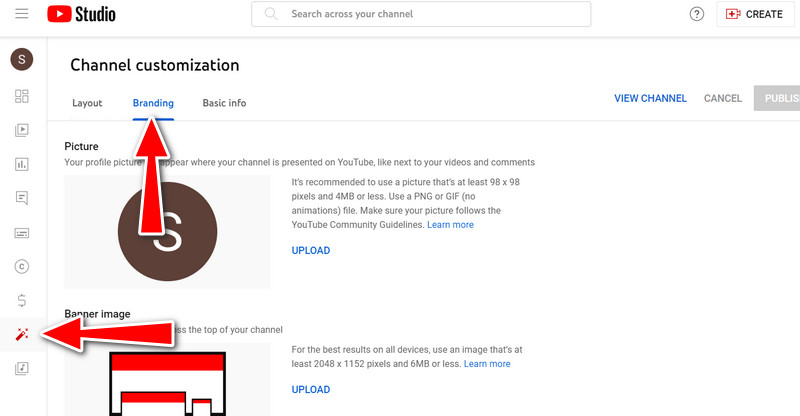Click the channel avatar in sidebar
This screenshot has width=800, height=416.
coord(21,60)
